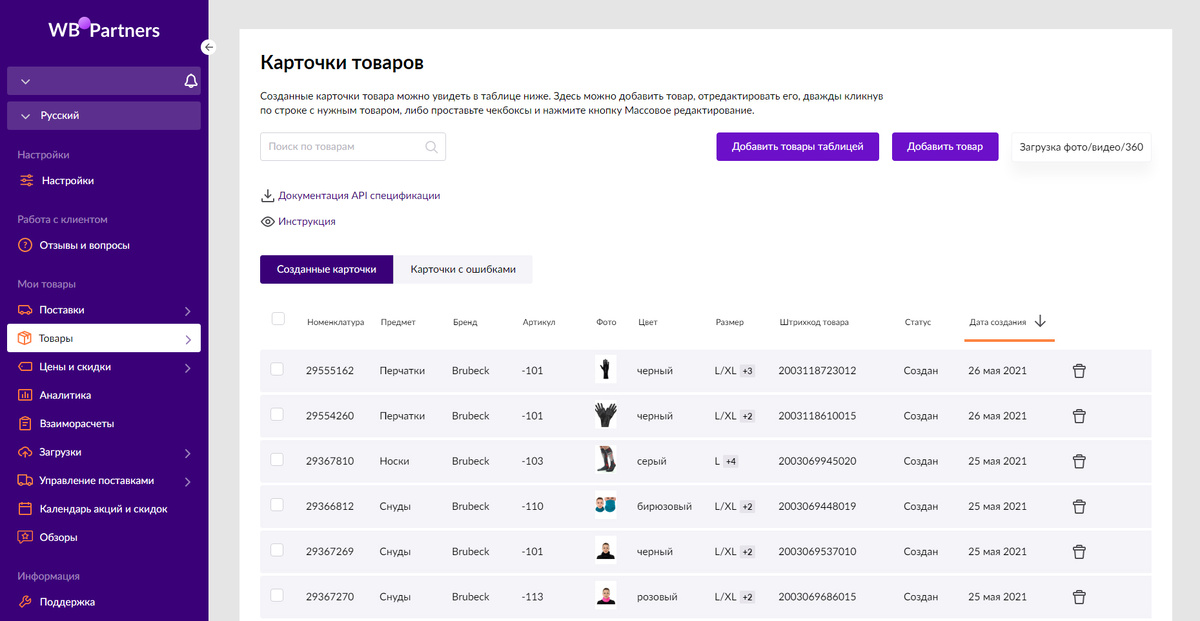The height and width of the screenshot is (621, 1200).
Task: Click Добавить товары таблицей button
Action: tap(797, 147)
